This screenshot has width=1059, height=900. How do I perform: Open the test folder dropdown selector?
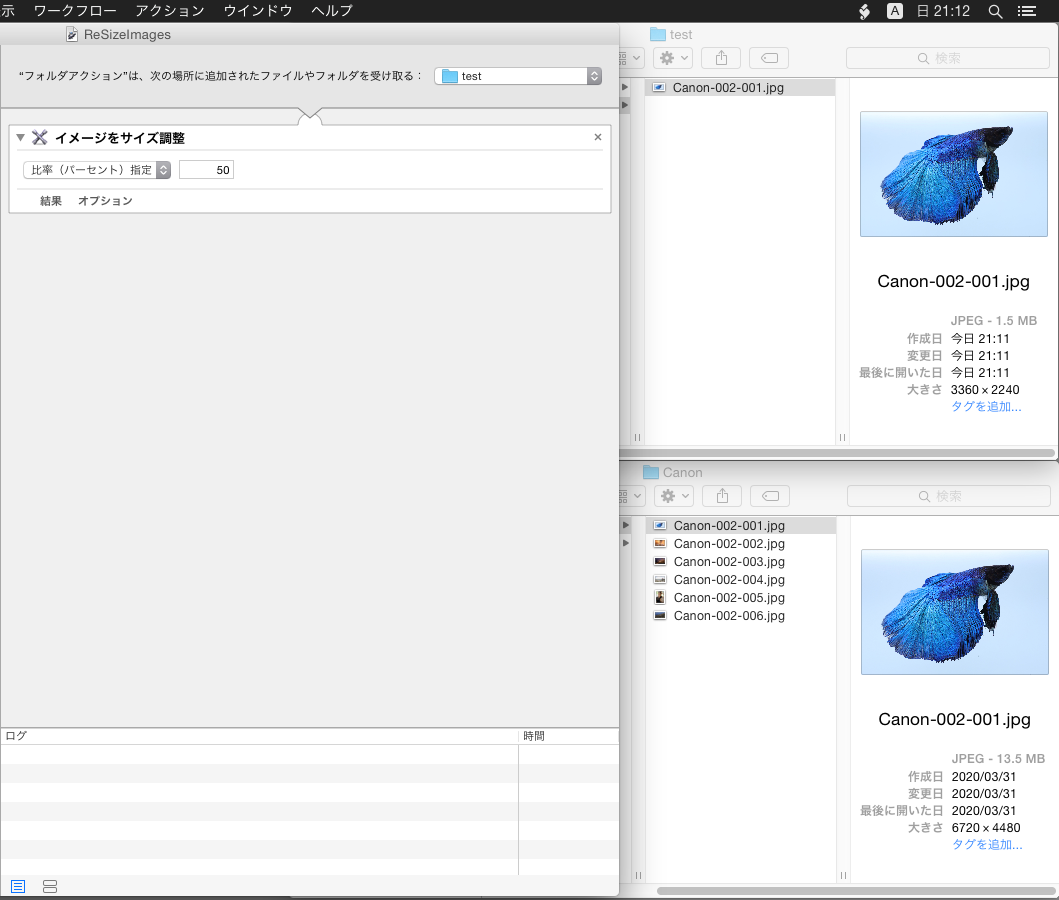[x=518, y=76]
